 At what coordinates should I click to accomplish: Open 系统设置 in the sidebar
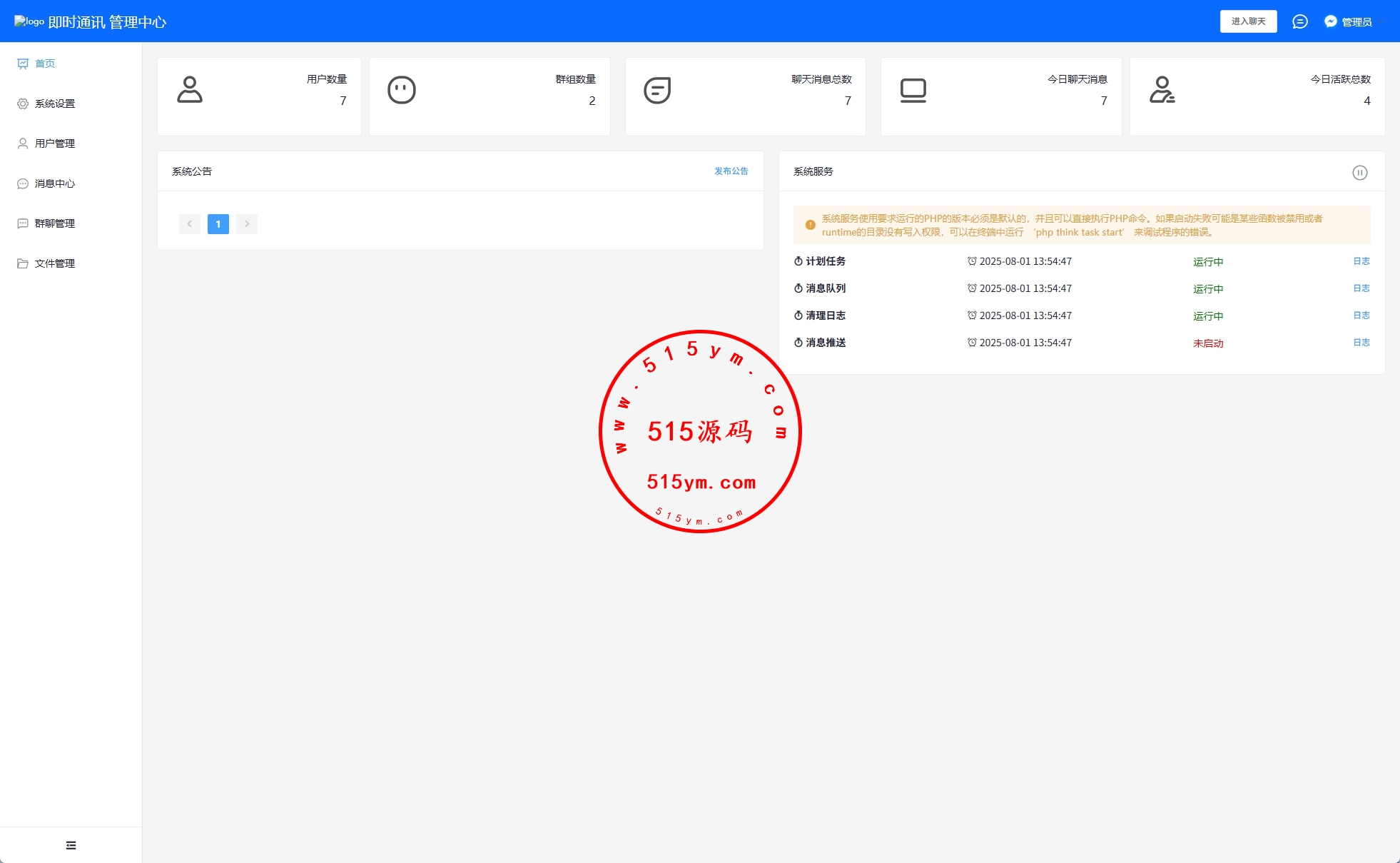[x=54, y=104]
